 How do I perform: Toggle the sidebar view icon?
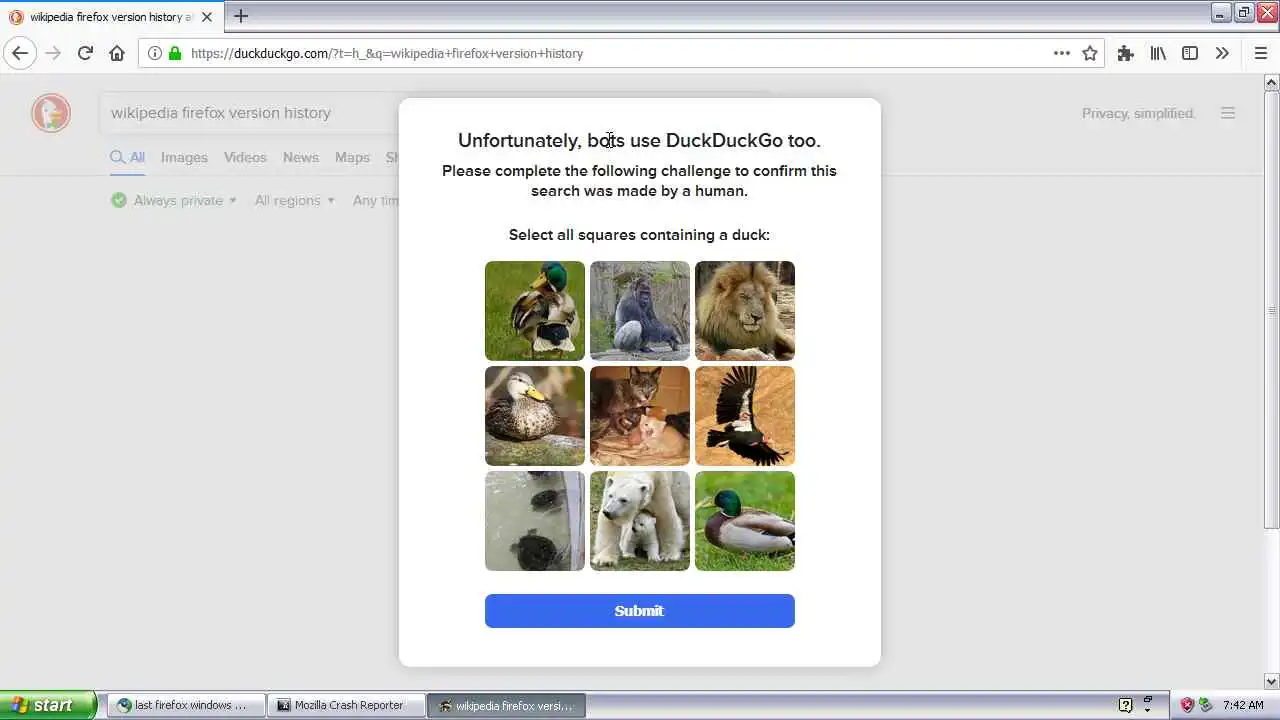pyautogui.click(x=1190, y=53)
